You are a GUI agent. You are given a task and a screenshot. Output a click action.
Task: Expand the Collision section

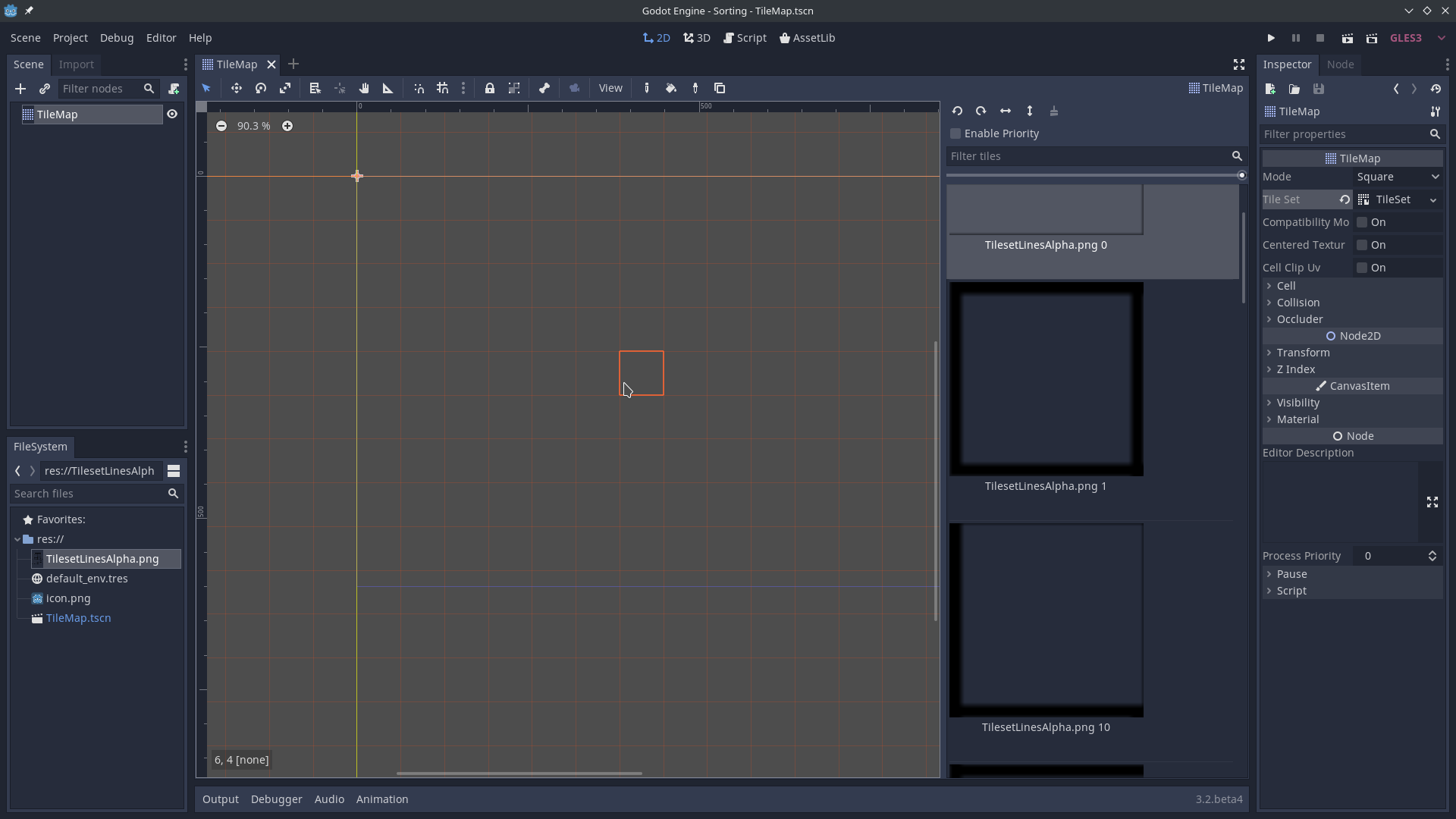pos(1352,303)
